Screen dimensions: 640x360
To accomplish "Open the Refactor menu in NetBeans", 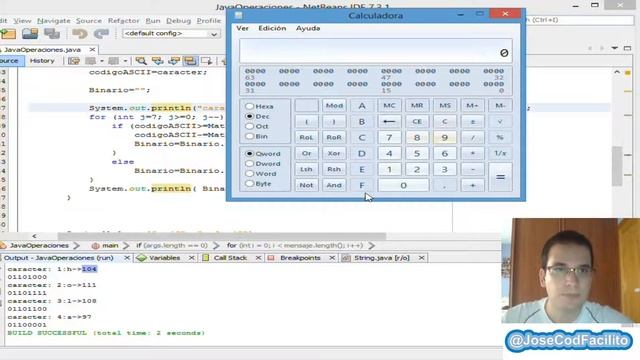I will point(123,20).
